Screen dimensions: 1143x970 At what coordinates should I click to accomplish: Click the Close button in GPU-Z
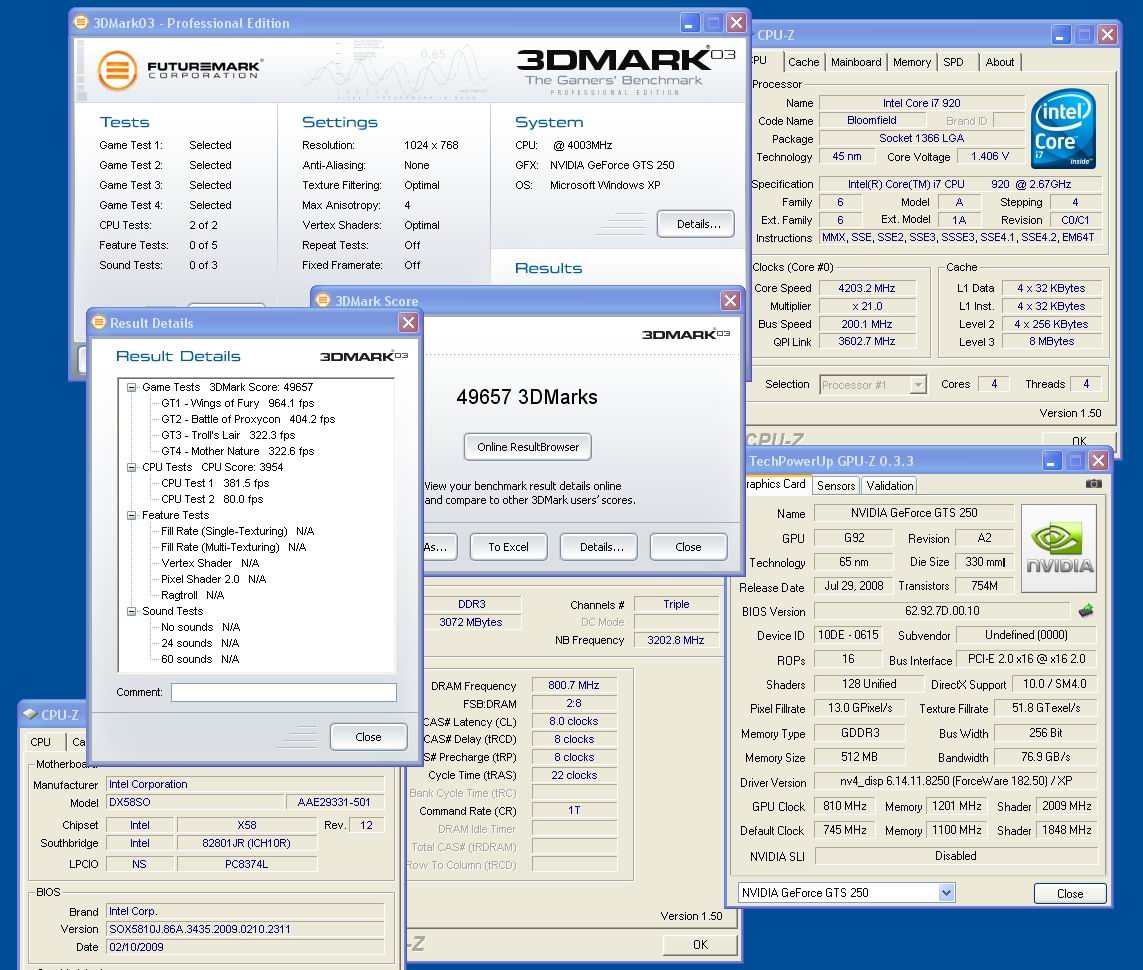1069,893
